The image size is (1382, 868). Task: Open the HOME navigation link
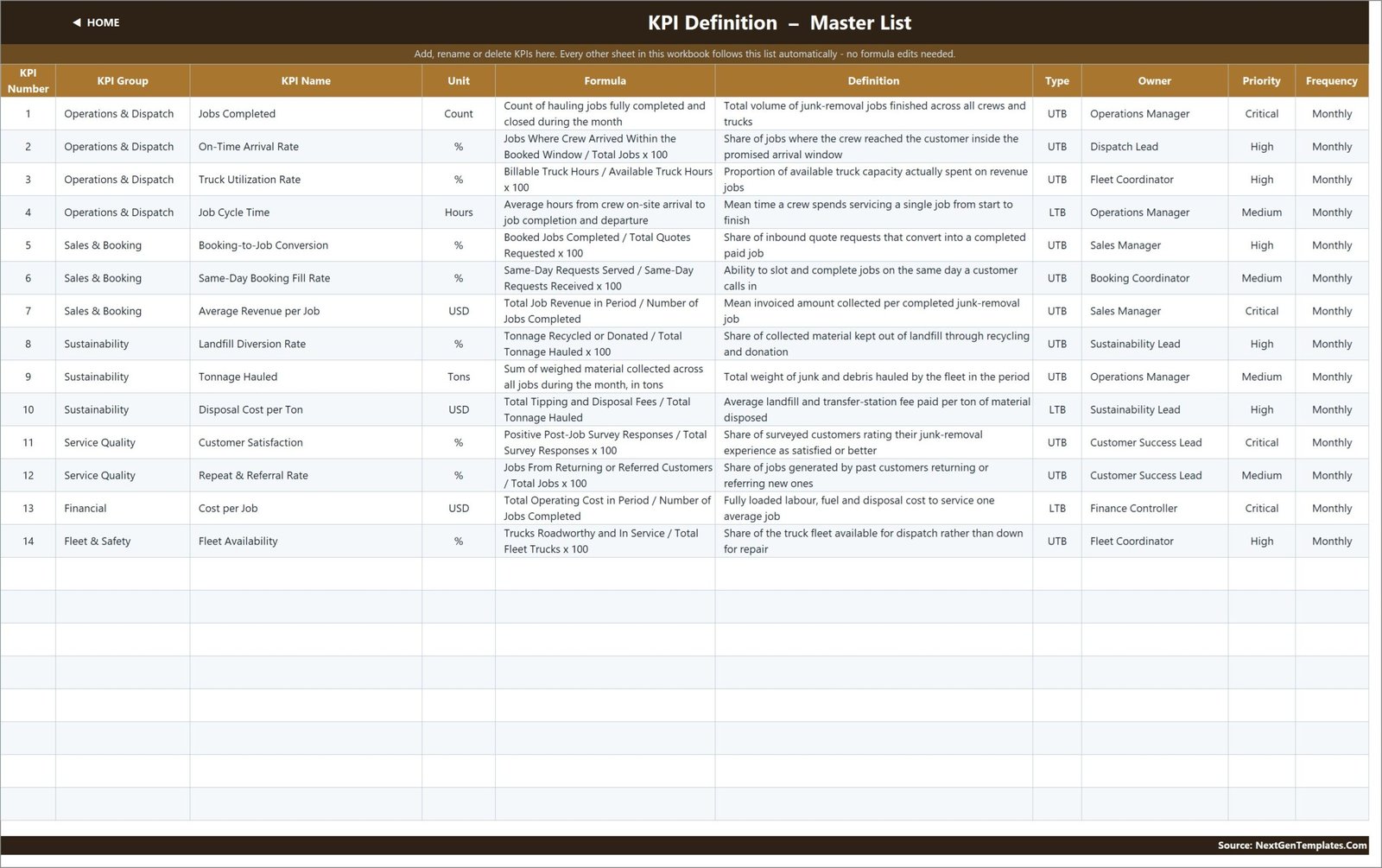[x=96, y=22]
